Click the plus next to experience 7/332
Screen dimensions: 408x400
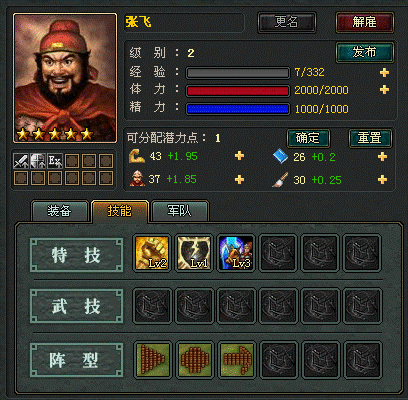pyautogui.click(x=384, y=72)
